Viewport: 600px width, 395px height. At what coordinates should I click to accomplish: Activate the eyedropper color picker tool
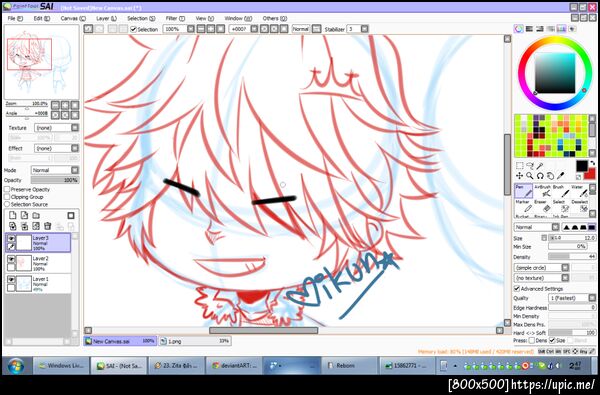click(561, 176)
